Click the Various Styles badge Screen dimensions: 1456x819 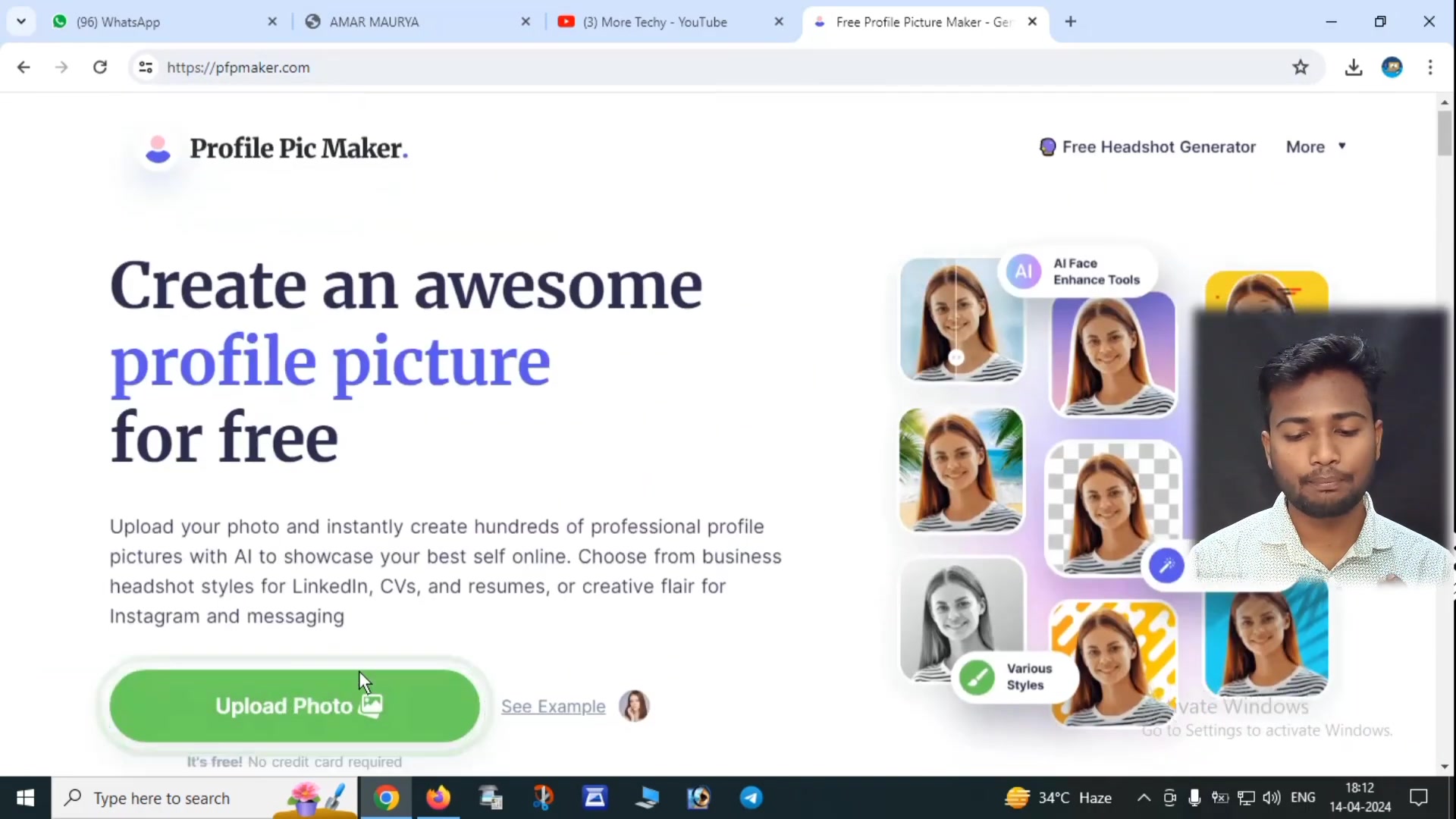pos(1014,676)
